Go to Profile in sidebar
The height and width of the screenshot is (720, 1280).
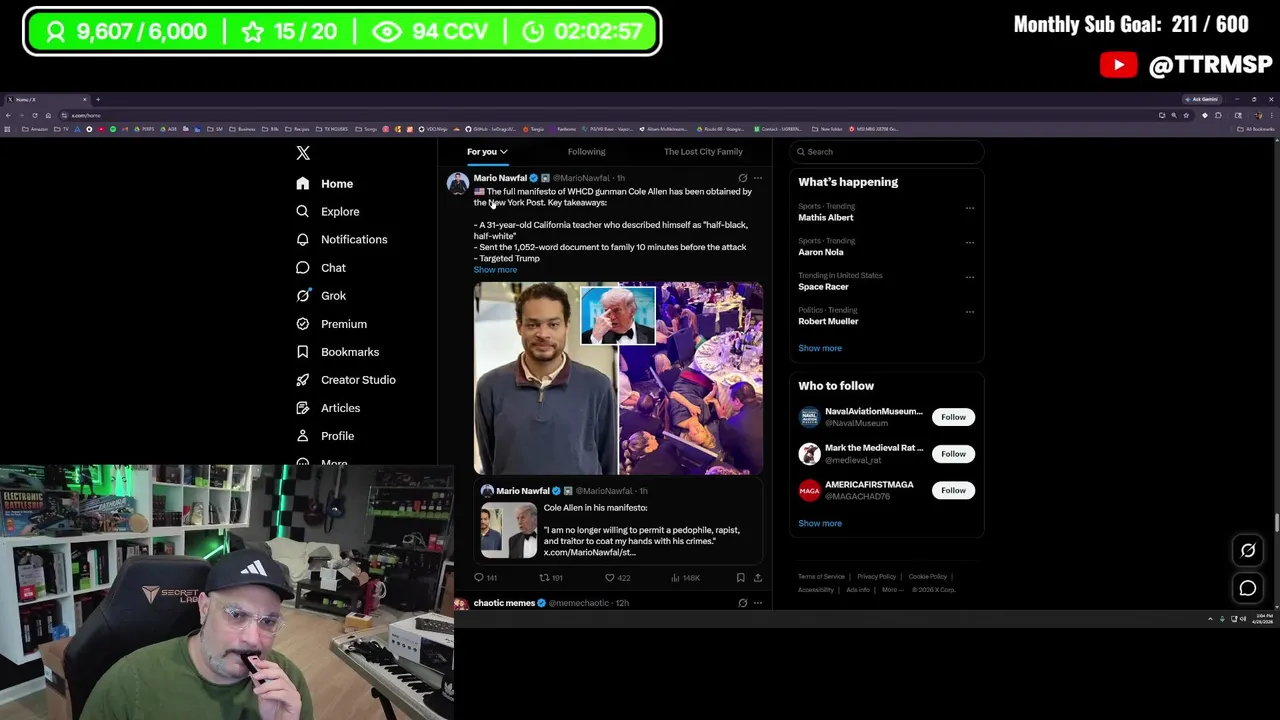coord(325,436)
